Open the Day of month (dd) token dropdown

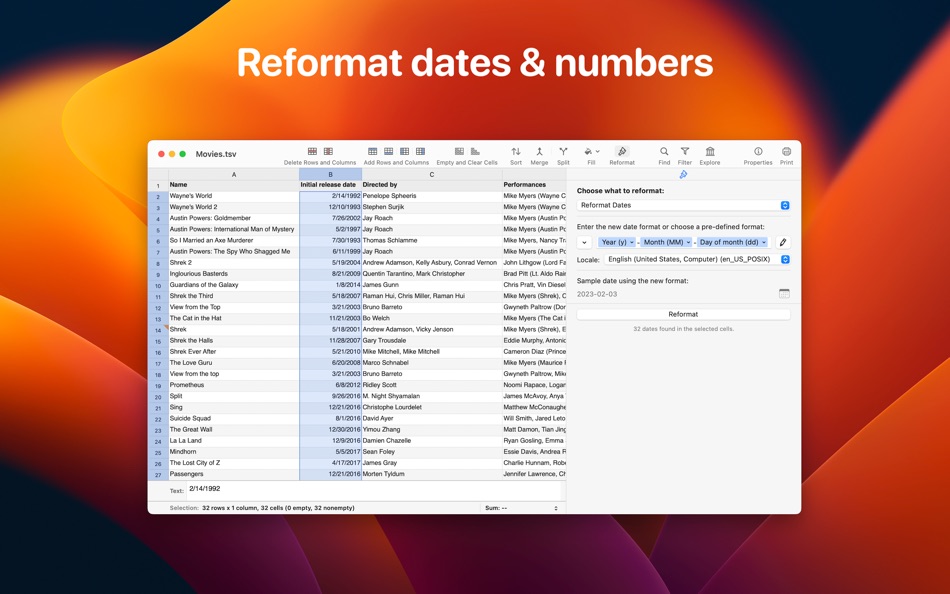(x=732, y=242)
